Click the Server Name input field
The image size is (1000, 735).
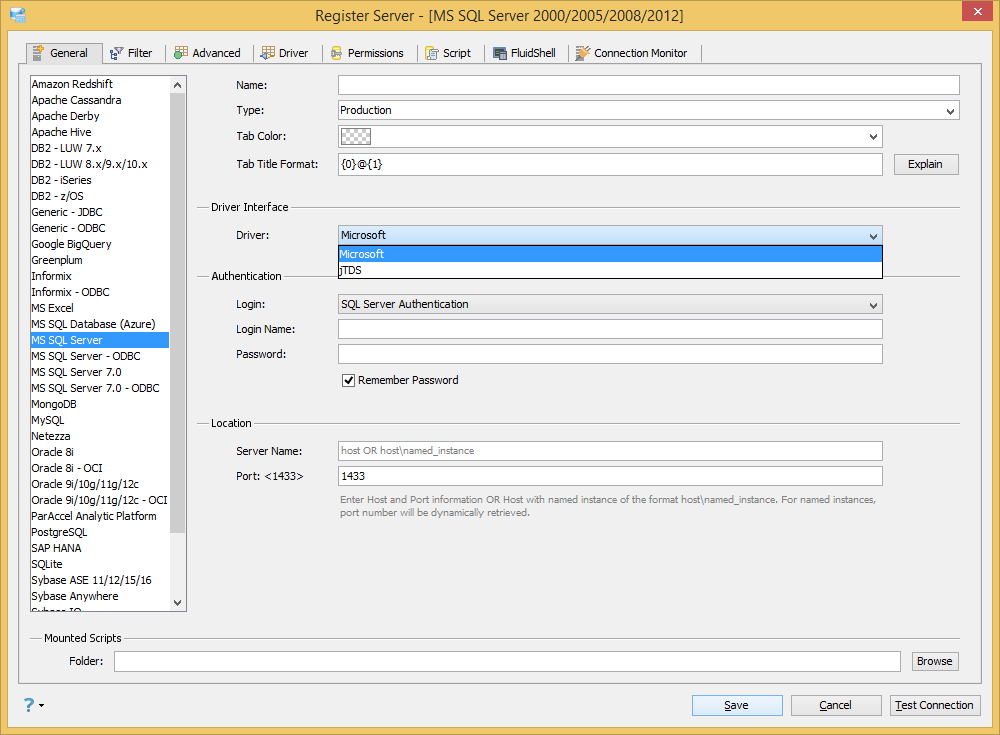(610, 450)
